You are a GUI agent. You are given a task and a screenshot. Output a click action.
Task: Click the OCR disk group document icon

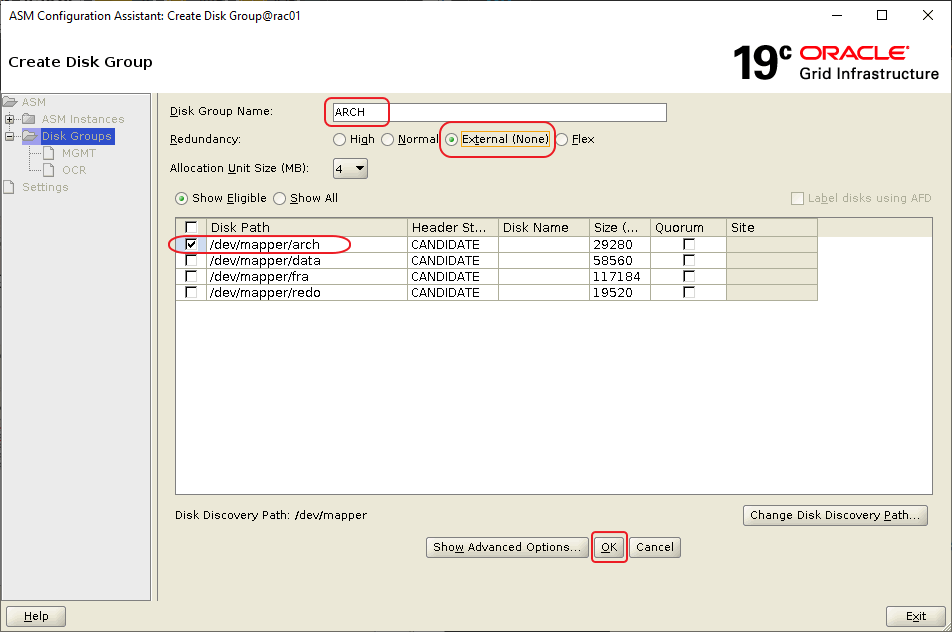tap(50, 170)
